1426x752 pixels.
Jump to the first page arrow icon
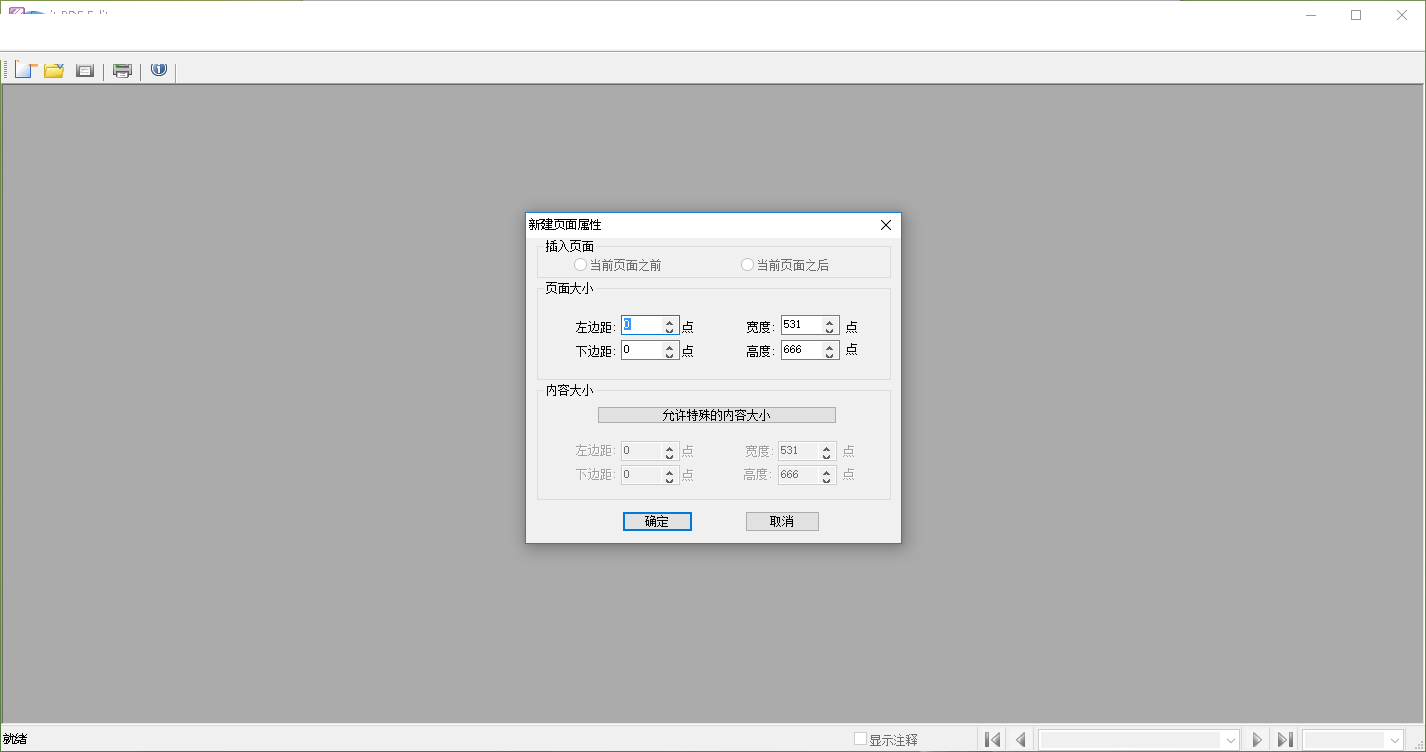(x=992, y=738)
